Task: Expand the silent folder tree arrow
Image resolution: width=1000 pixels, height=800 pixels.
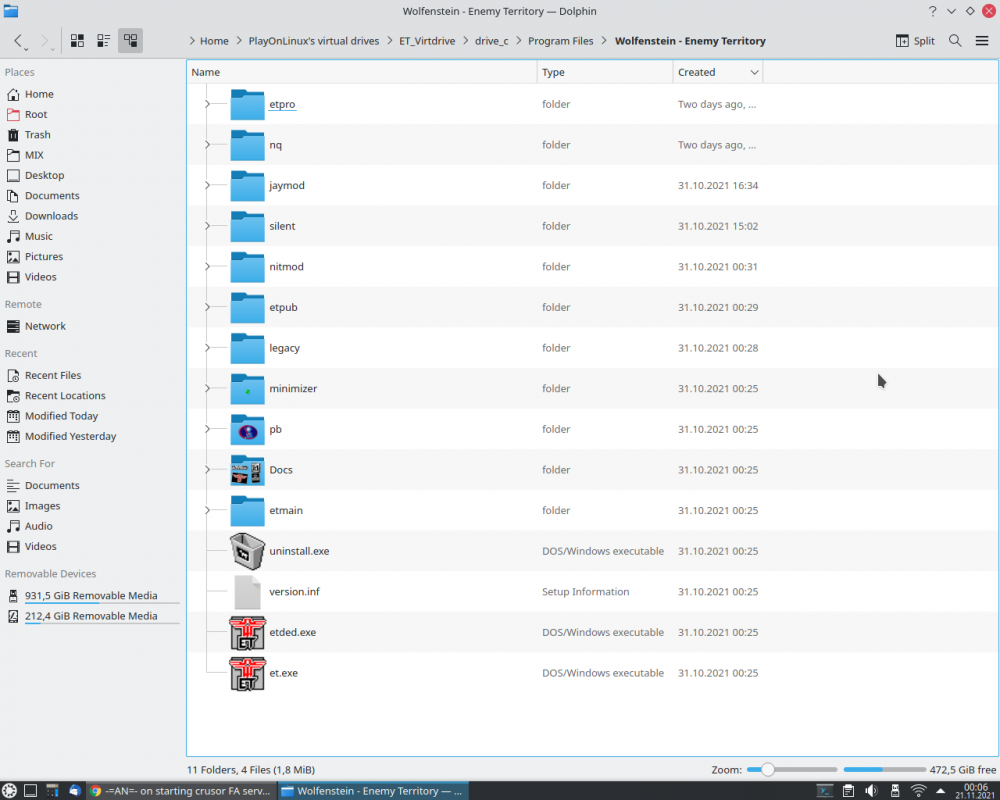Action: pos(207,226)
